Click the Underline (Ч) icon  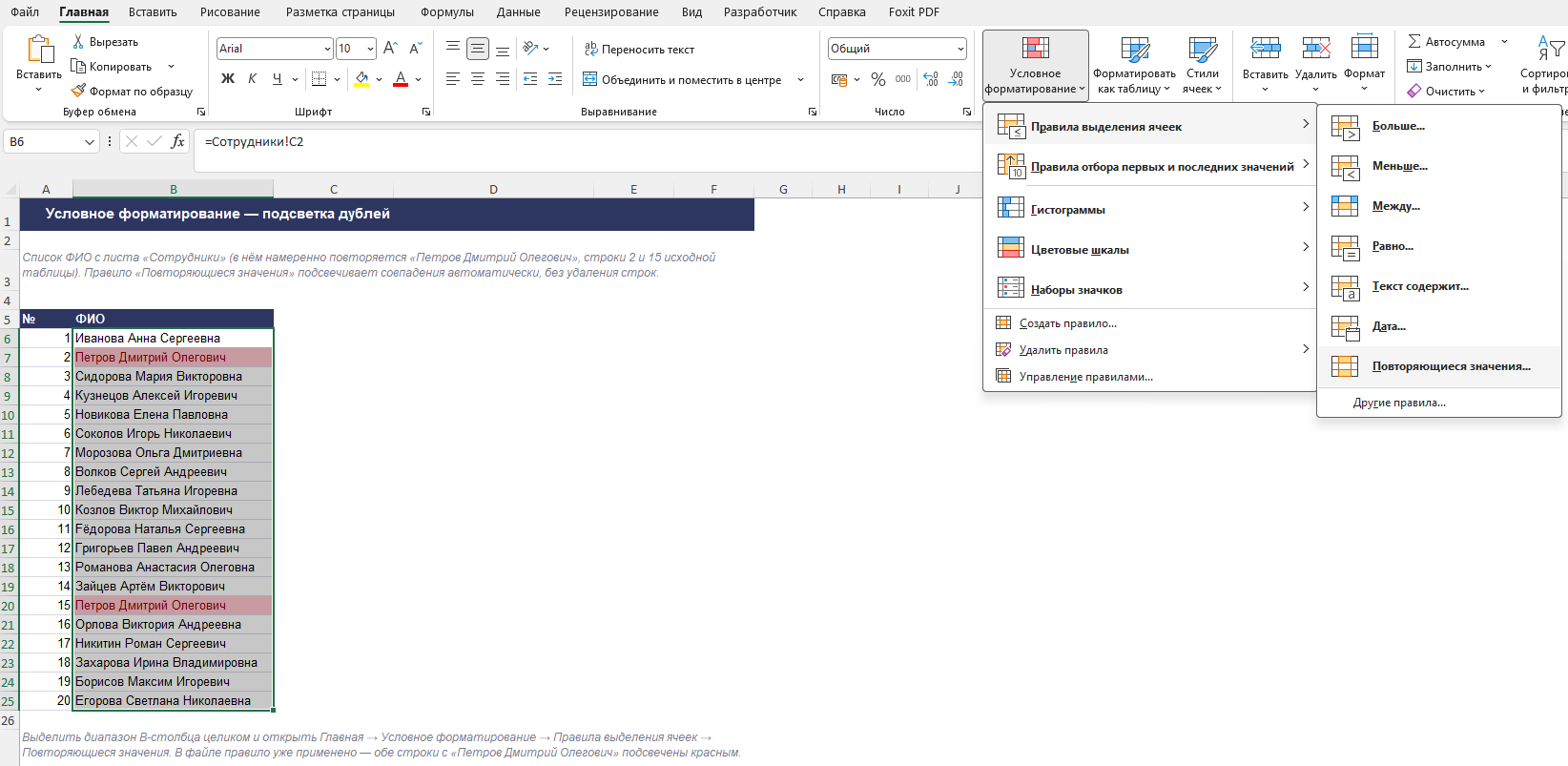click(x=277, y=79)
